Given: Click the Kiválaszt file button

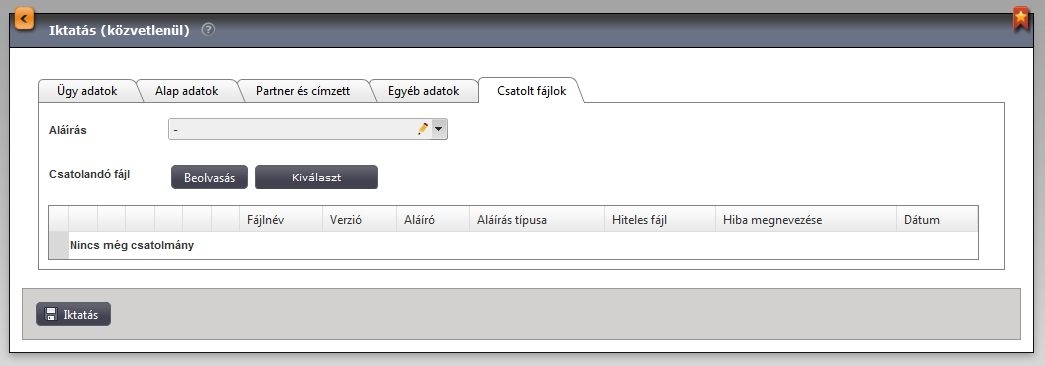Looking at the screenshot, I should [x=317, y=177].
